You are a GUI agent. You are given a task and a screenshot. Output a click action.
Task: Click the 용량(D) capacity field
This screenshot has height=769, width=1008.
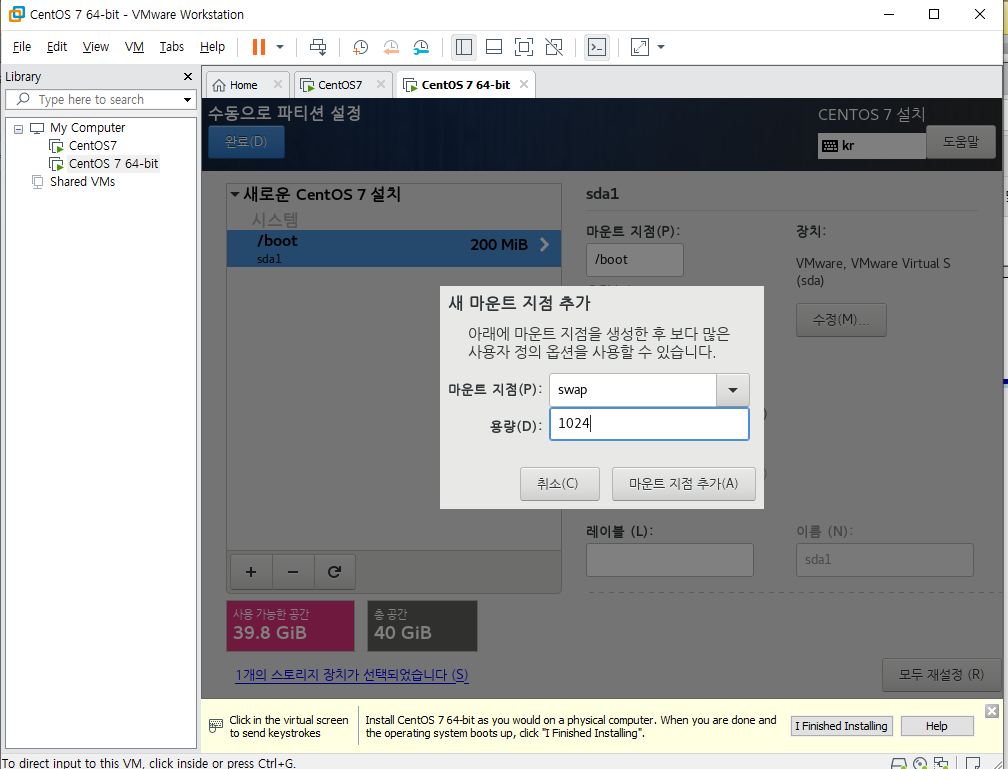[649, 424]
